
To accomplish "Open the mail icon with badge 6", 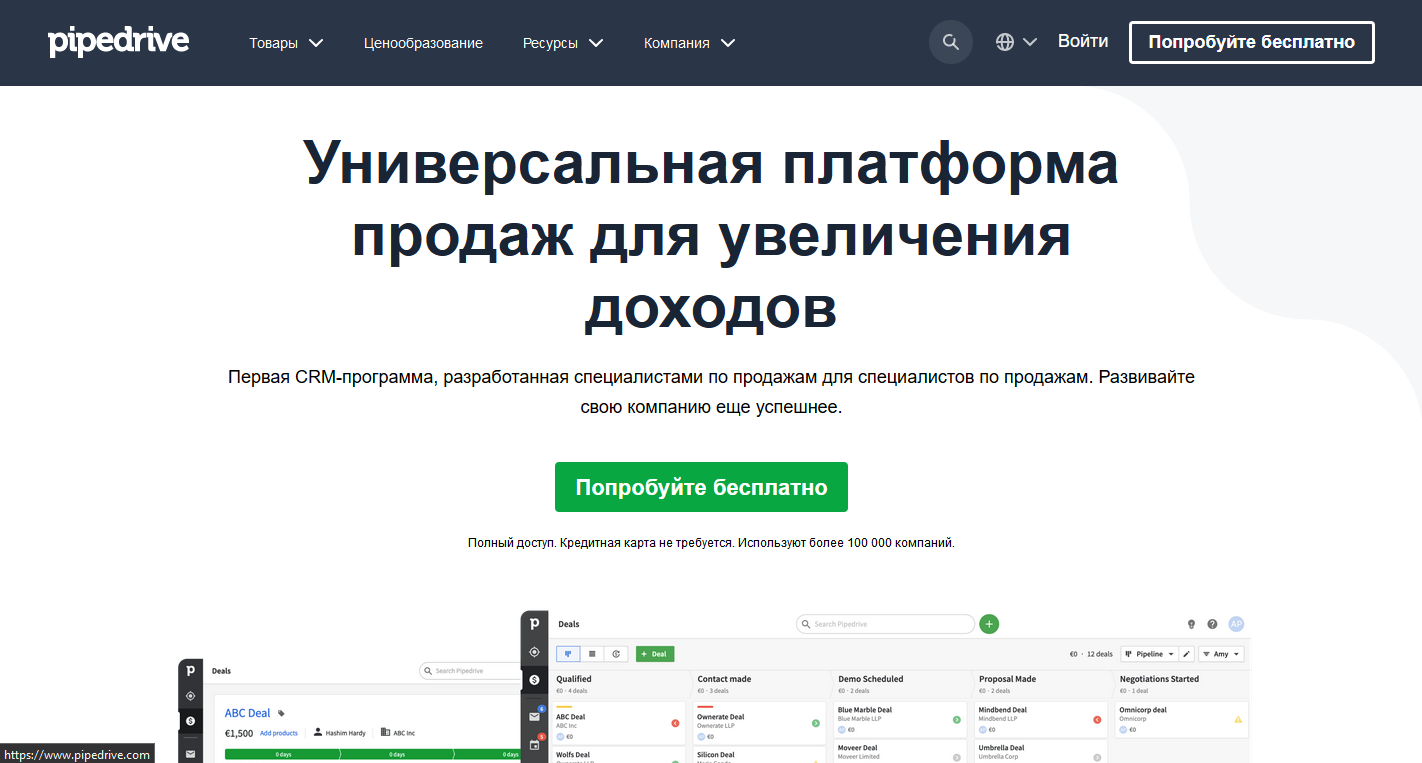I will coord(535,715).
